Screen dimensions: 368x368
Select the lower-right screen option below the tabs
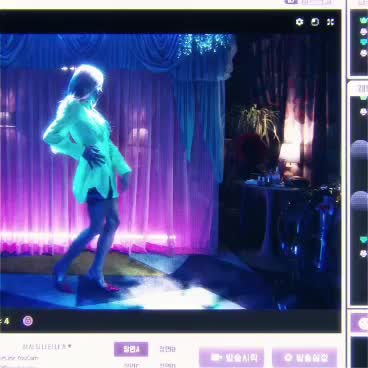[167, 365]
